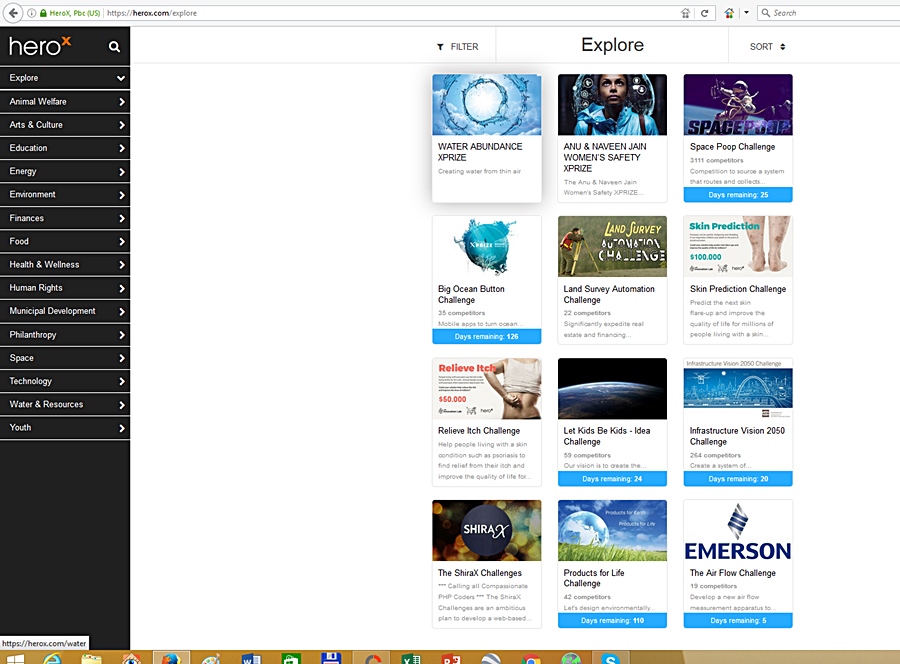Click the '3111 competitors' text
This screenshot has height=664, width=900.
[716, 161]
